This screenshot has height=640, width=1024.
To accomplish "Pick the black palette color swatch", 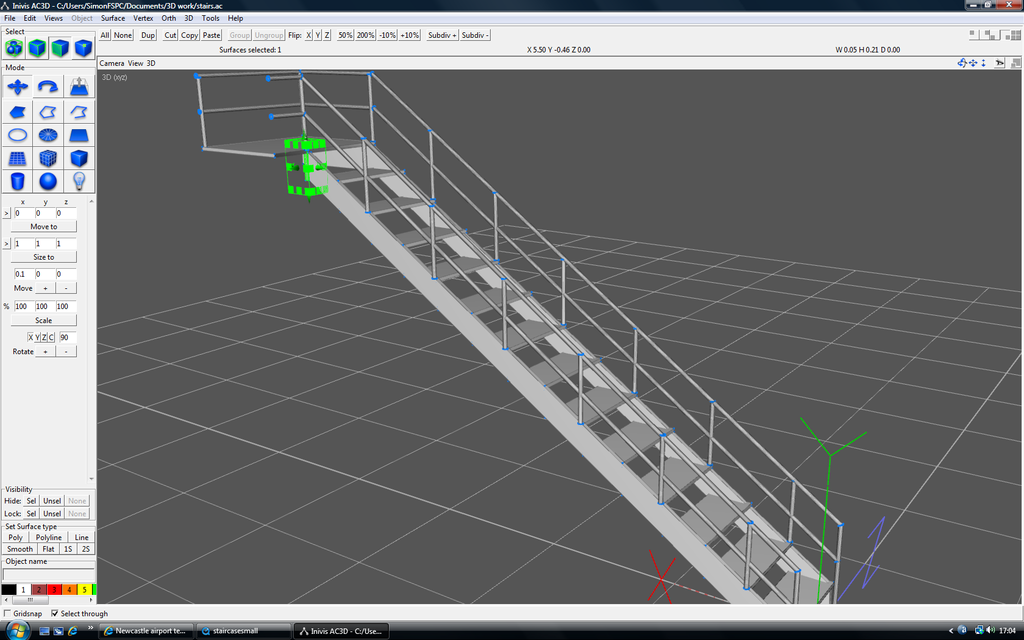I will [x=8, y=589].
